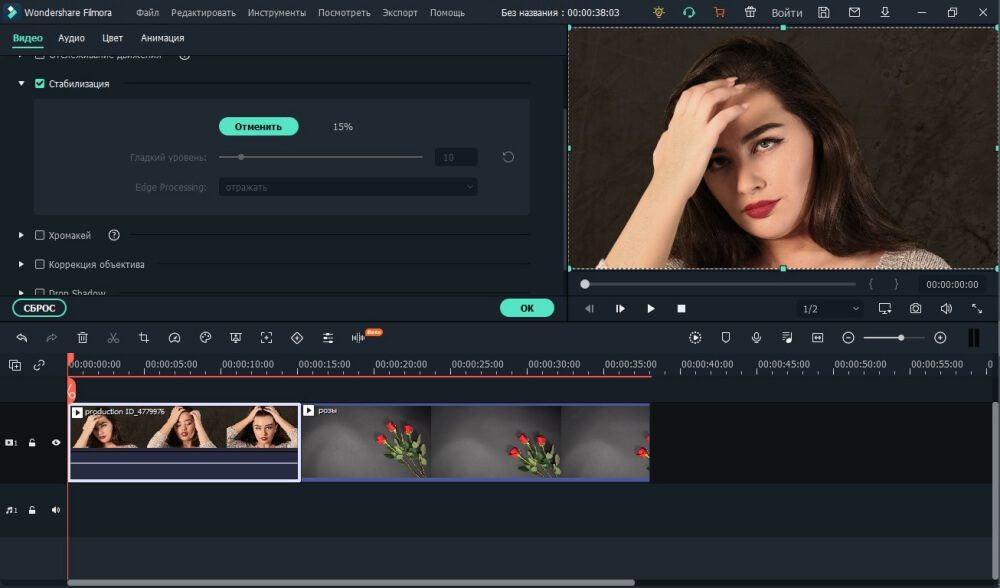Click the preview volume speaker icon
This screenshot has width=1000, height=588.
pyautogui.click(x=946, y=309)
